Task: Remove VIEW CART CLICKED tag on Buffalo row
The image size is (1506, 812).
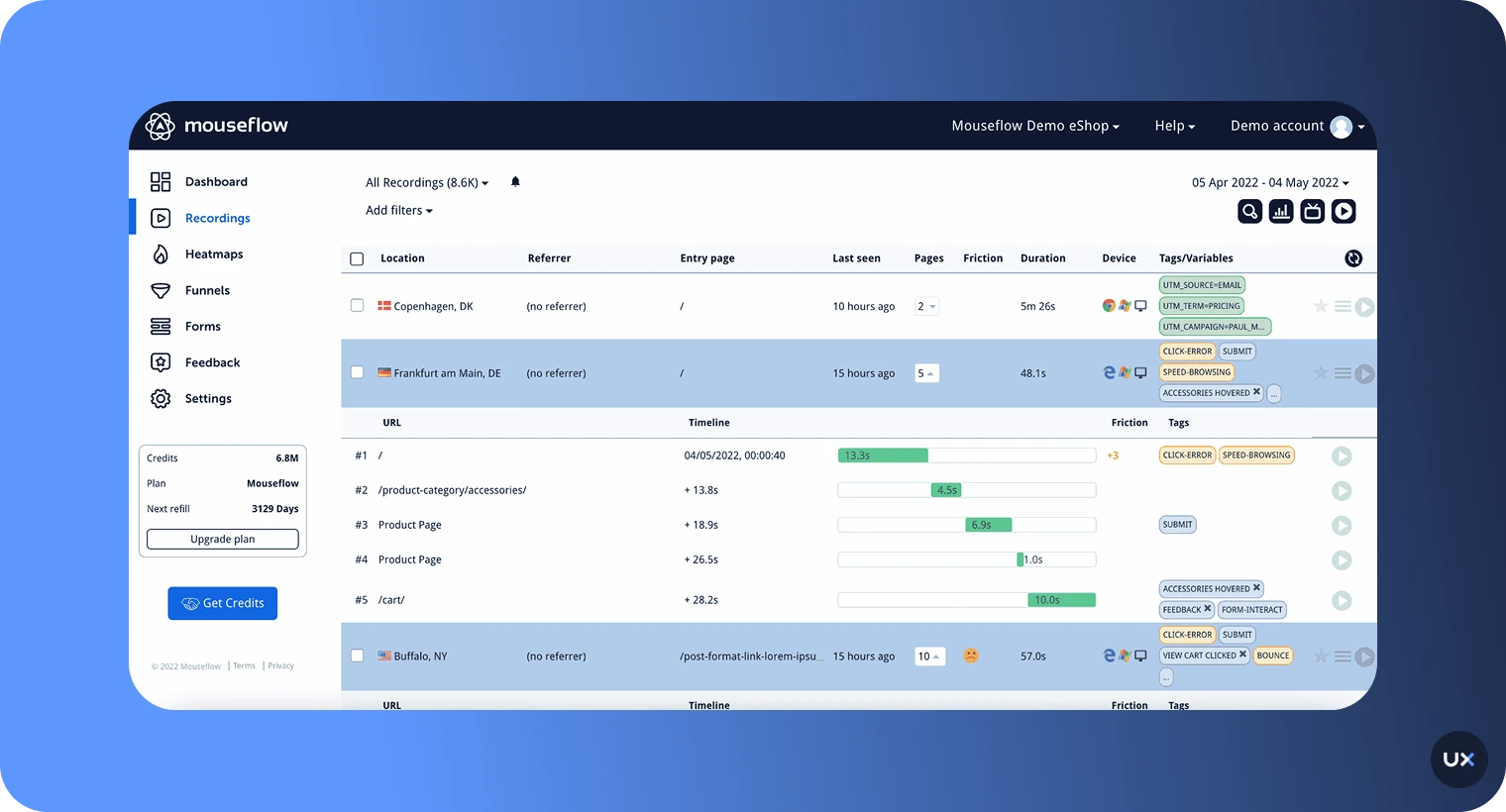Action: 1242,655
